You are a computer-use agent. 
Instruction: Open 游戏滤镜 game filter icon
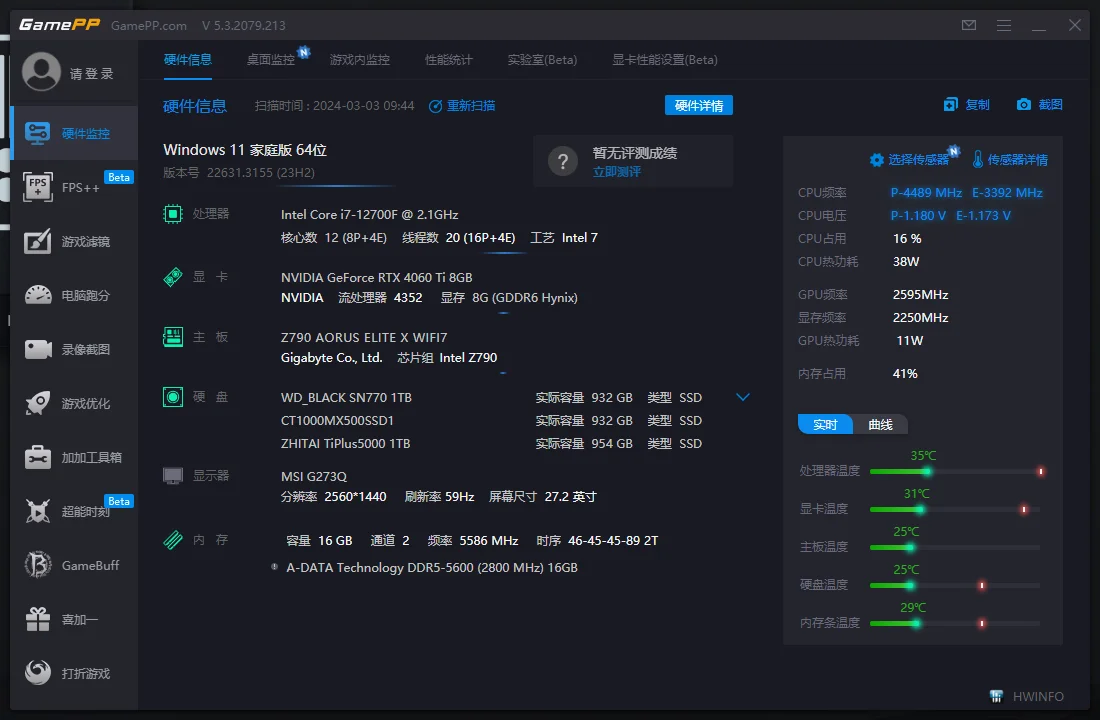(38, 241)
